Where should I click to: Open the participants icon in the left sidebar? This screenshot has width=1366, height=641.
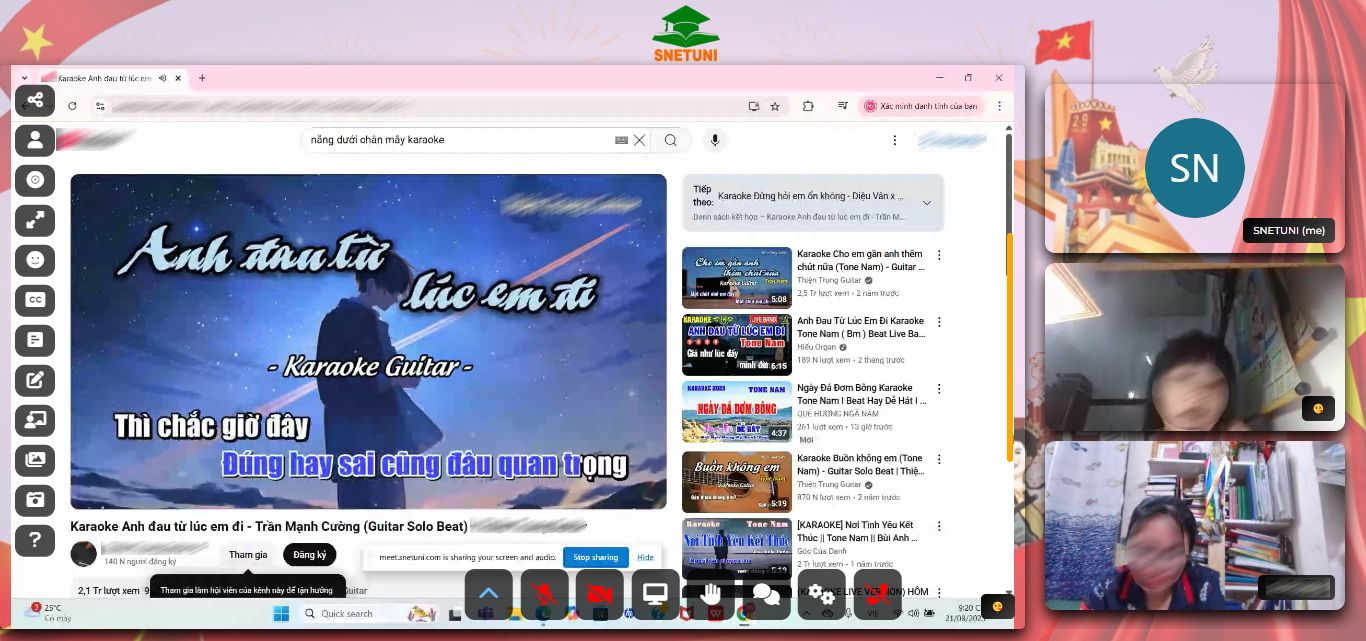point(35,140)
